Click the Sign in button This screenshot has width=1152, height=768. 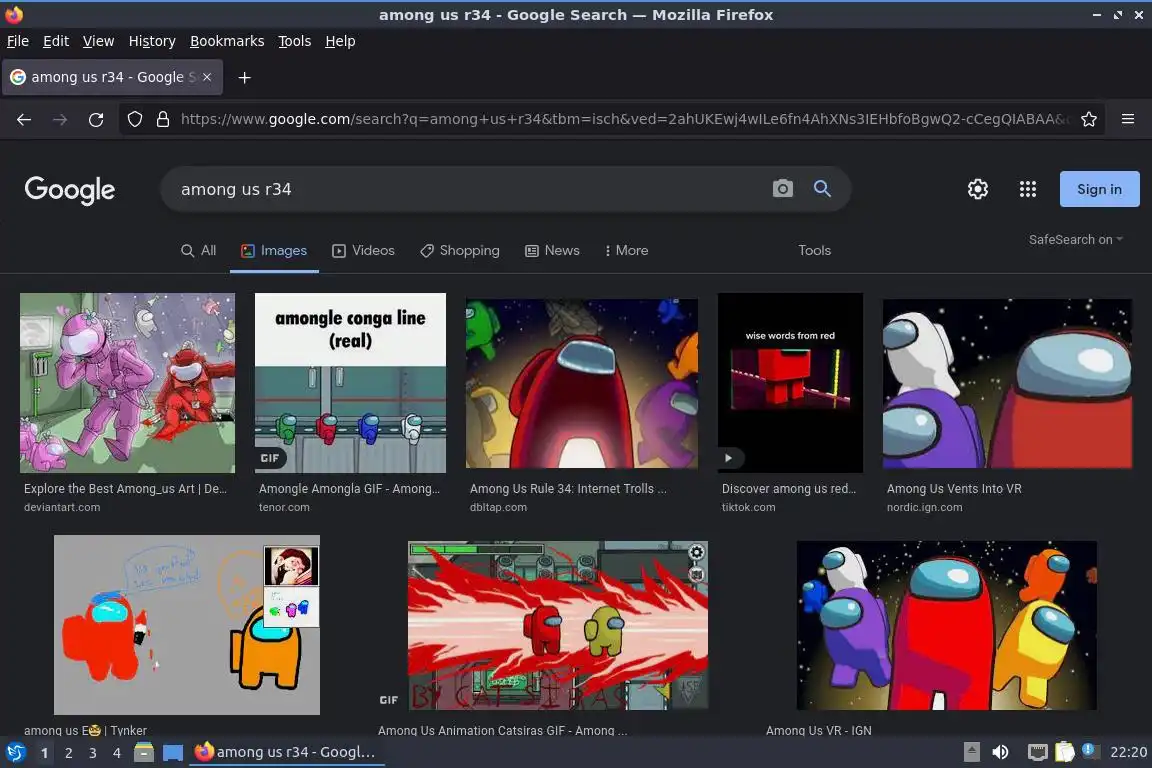(1099, 189)
